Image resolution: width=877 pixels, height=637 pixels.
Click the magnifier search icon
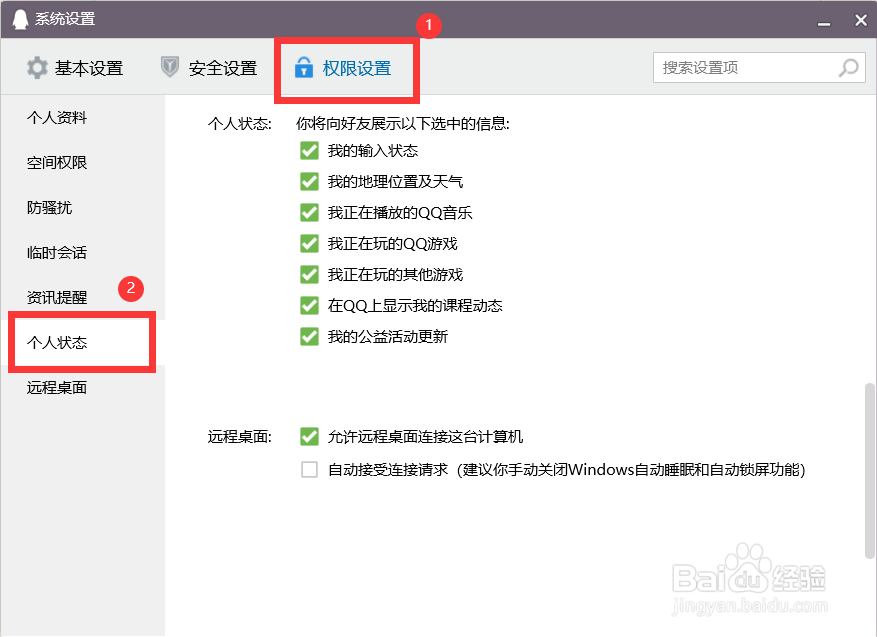[x=848, y=68]
